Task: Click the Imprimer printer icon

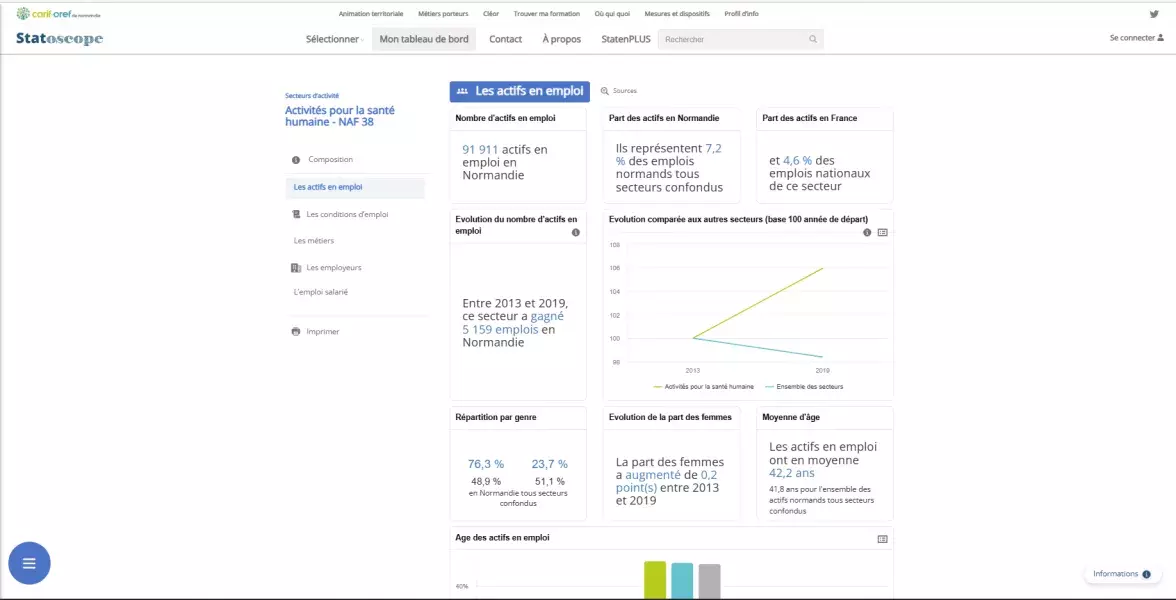Action: [296, 331]
